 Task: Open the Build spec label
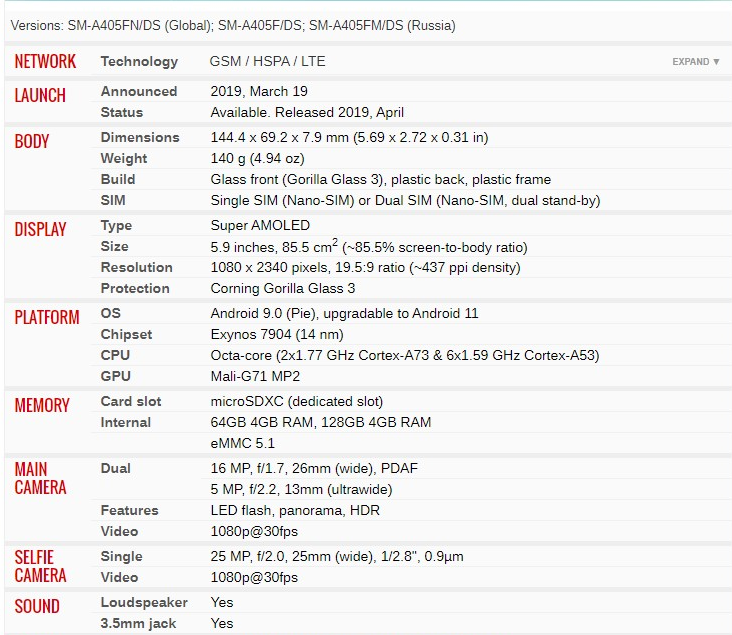click(118, 179)
